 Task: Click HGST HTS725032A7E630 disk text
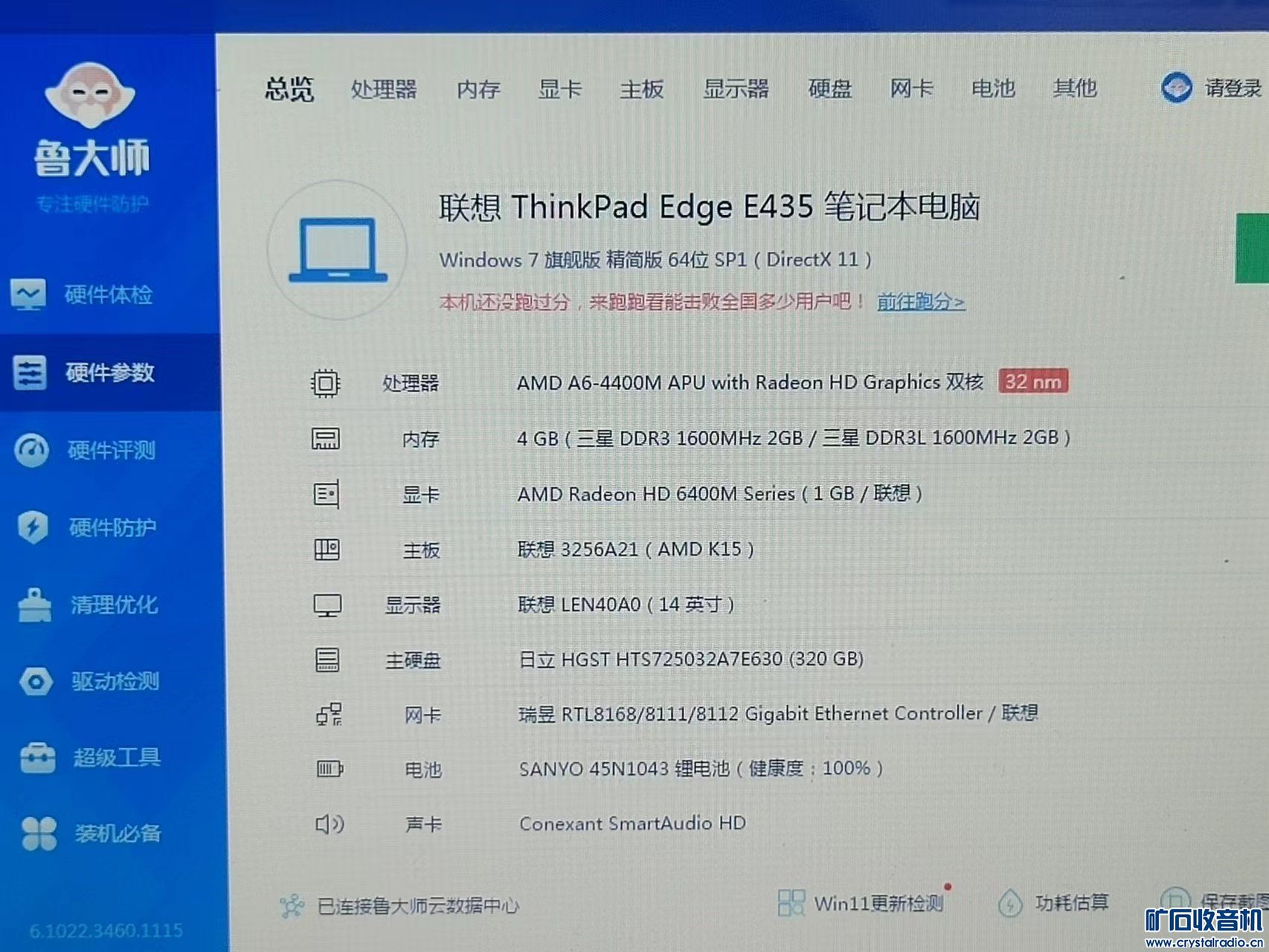[691, 659]
